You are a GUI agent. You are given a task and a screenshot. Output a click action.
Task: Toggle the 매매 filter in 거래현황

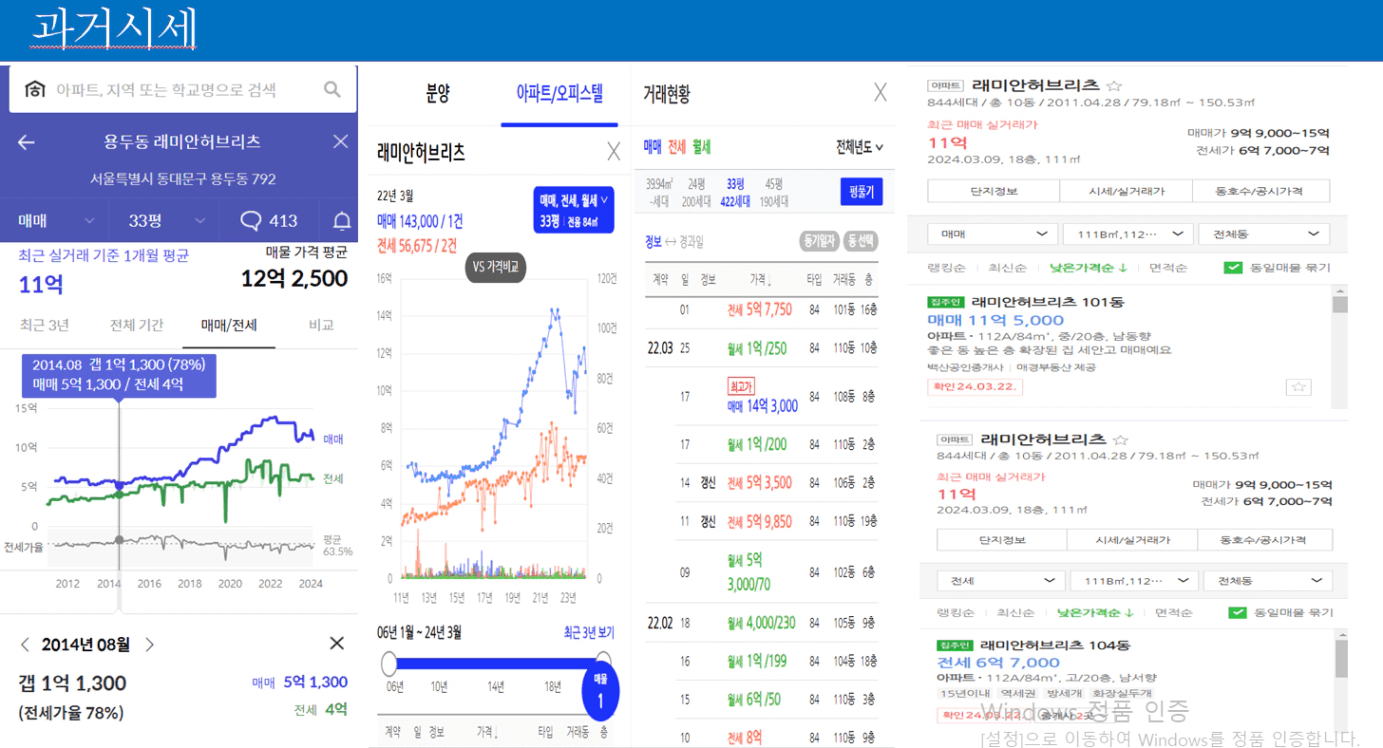pyautogui.click(x=652, y=147)
